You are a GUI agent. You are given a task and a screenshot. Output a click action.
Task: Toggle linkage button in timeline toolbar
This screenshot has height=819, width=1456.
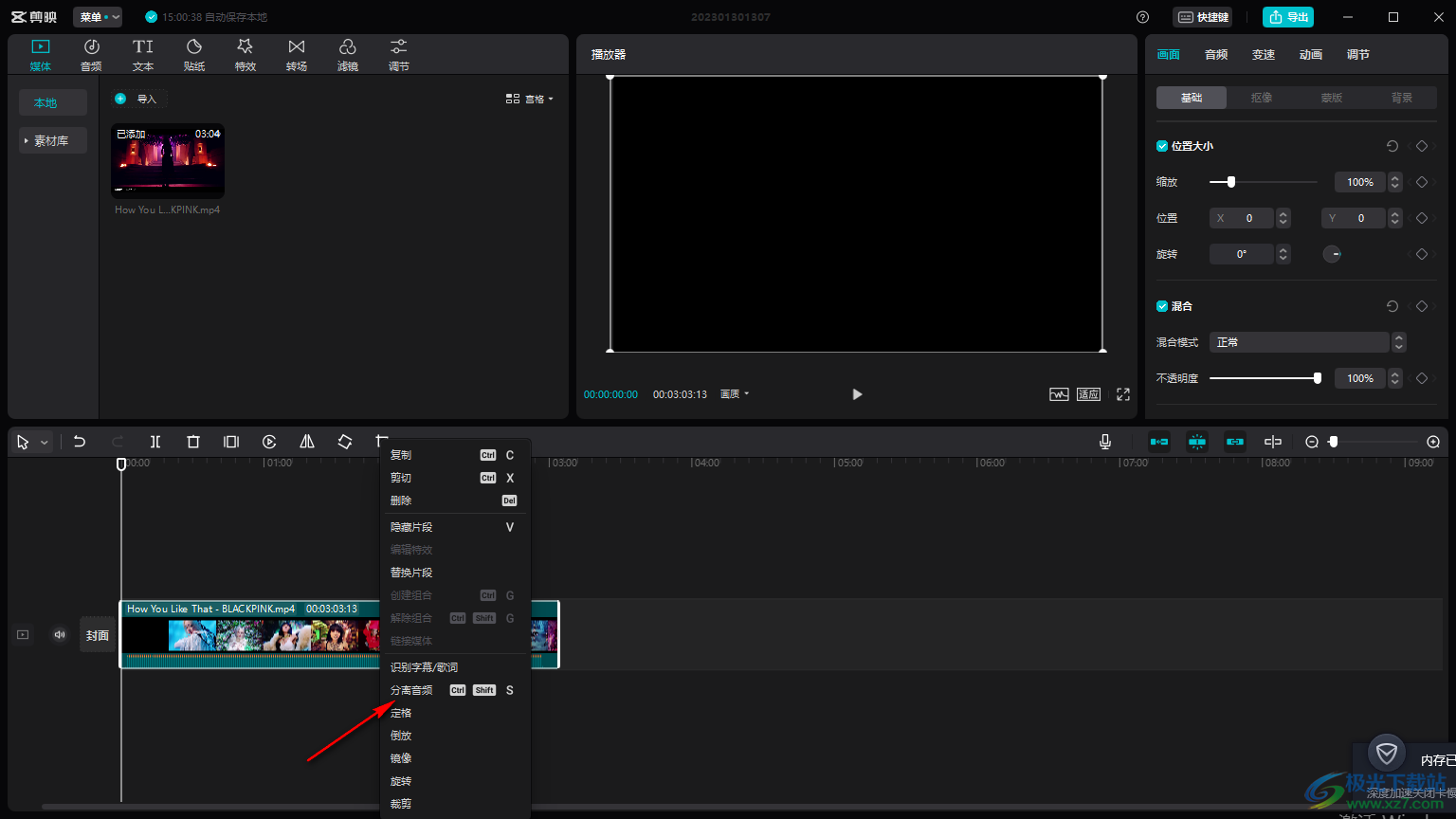1235,442
